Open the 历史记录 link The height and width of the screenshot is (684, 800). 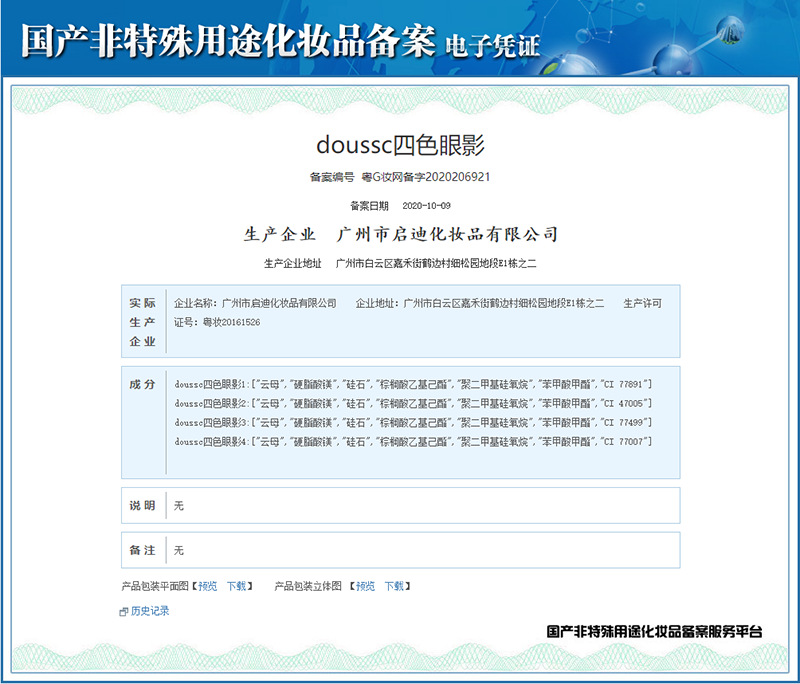click(150, 611)
